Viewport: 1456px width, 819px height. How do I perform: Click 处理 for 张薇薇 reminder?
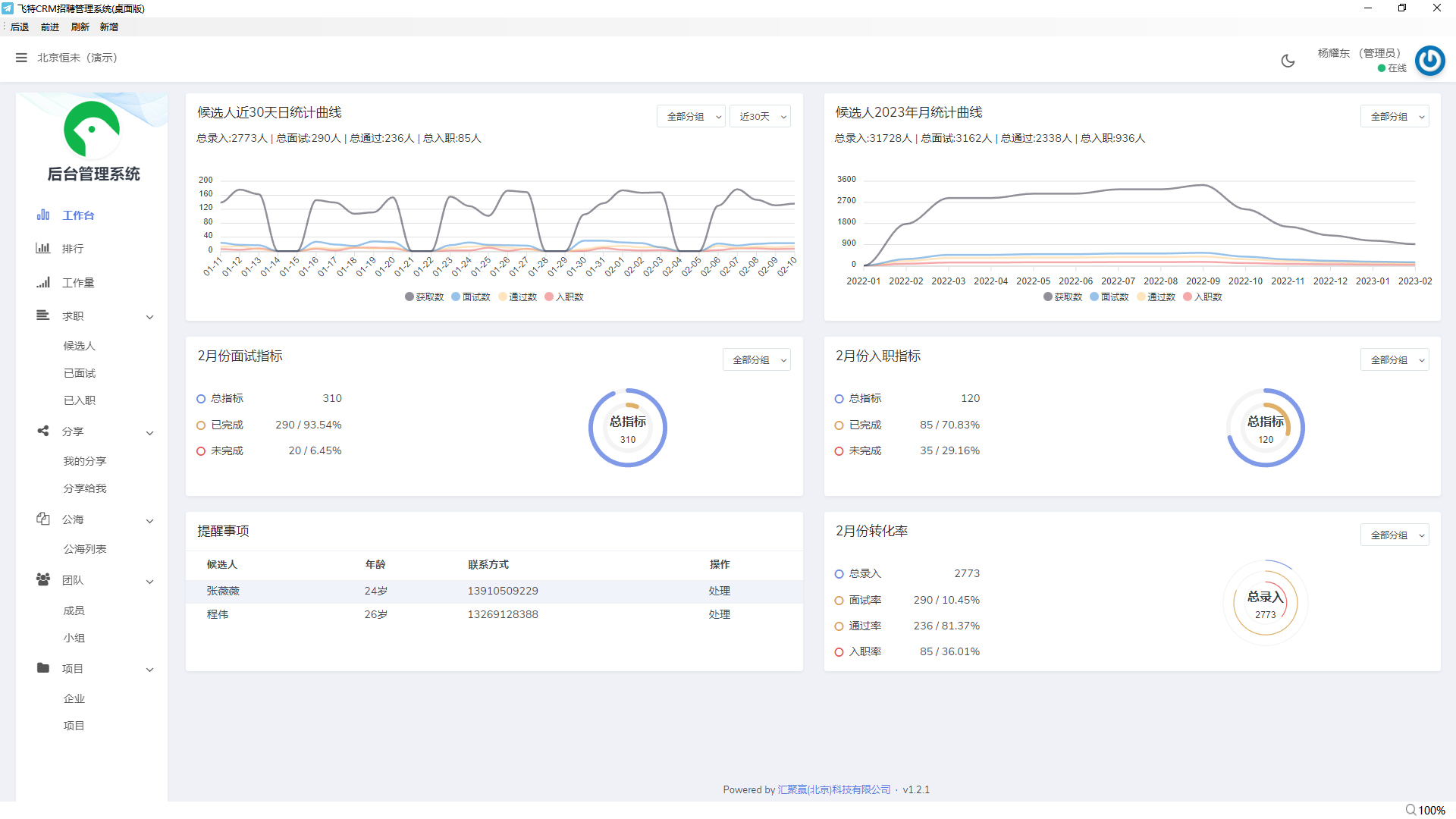pos(719,591)
